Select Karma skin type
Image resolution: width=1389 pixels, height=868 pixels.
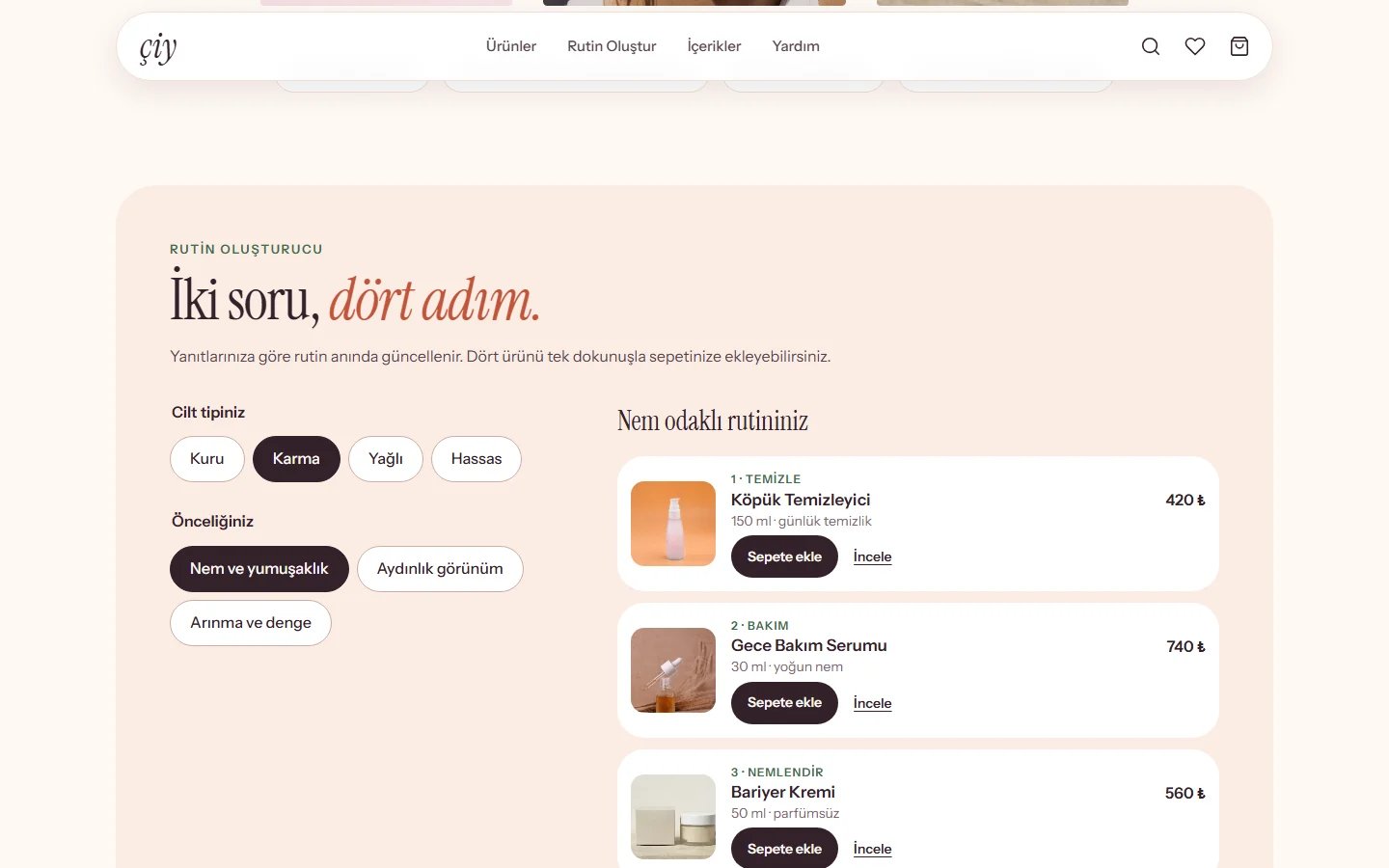coord(296,459)
